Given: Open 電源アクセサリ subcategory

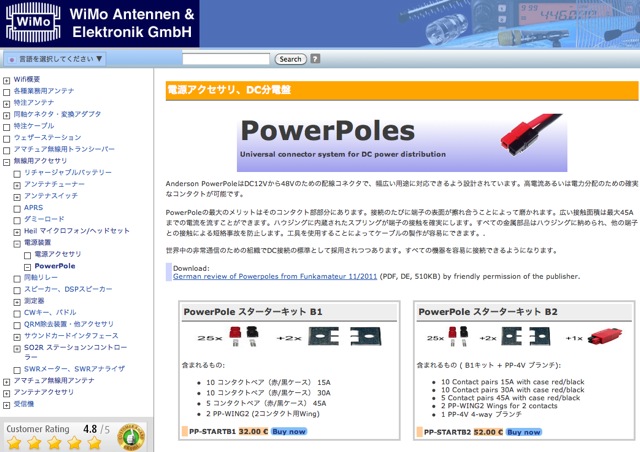Looking at the screenshot, I should click(58, 254).
